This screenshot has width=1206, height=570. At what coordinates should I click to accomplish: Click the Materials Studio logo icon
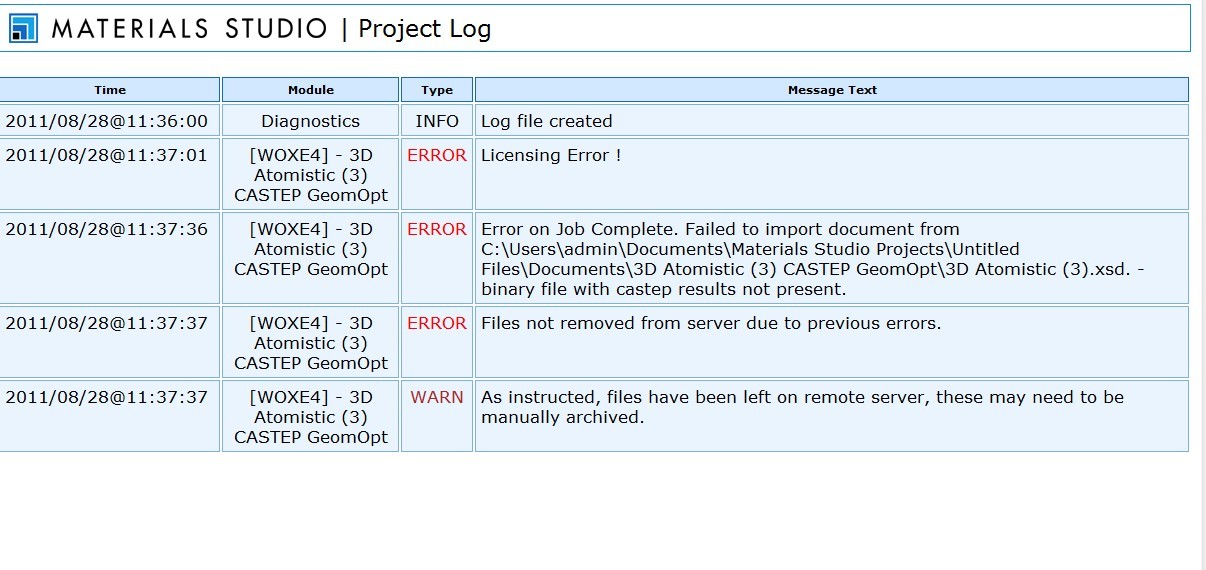click(x=23, y=28)
